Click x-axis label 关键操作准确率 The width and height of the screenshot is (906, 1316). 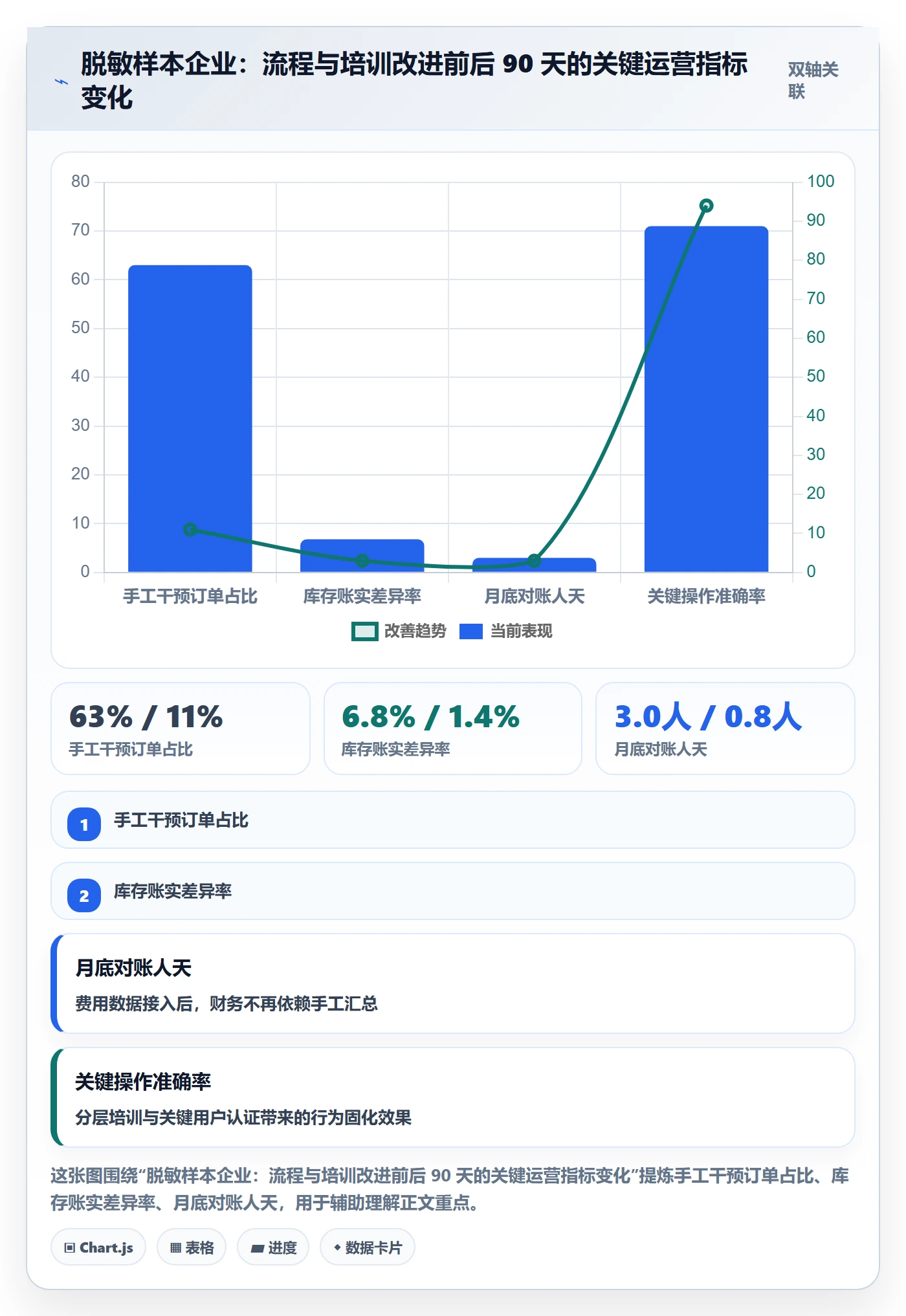(x=707, y=596)
